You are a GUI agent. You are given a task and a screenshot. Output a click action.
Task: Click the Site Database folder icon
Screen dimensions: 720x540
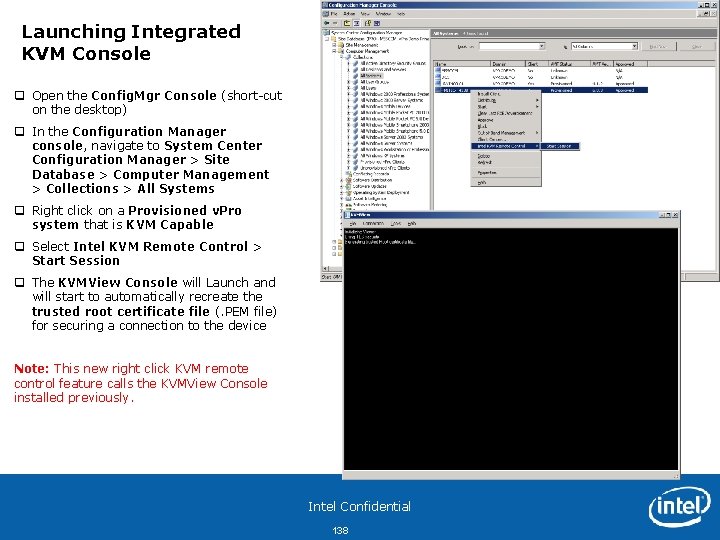tap(334, 39)
